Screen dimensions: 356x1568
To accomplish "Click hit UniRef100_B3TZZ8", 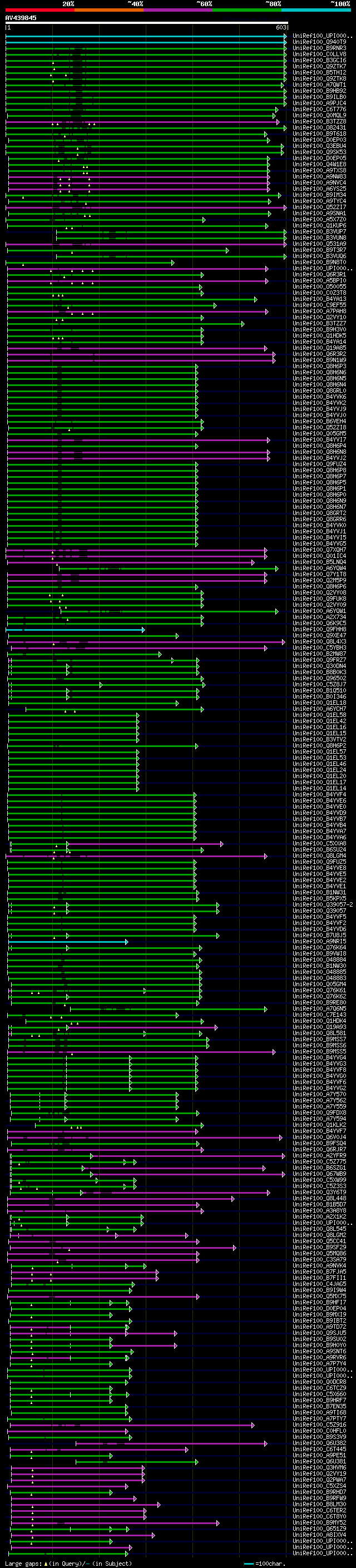I will [319, 122].
